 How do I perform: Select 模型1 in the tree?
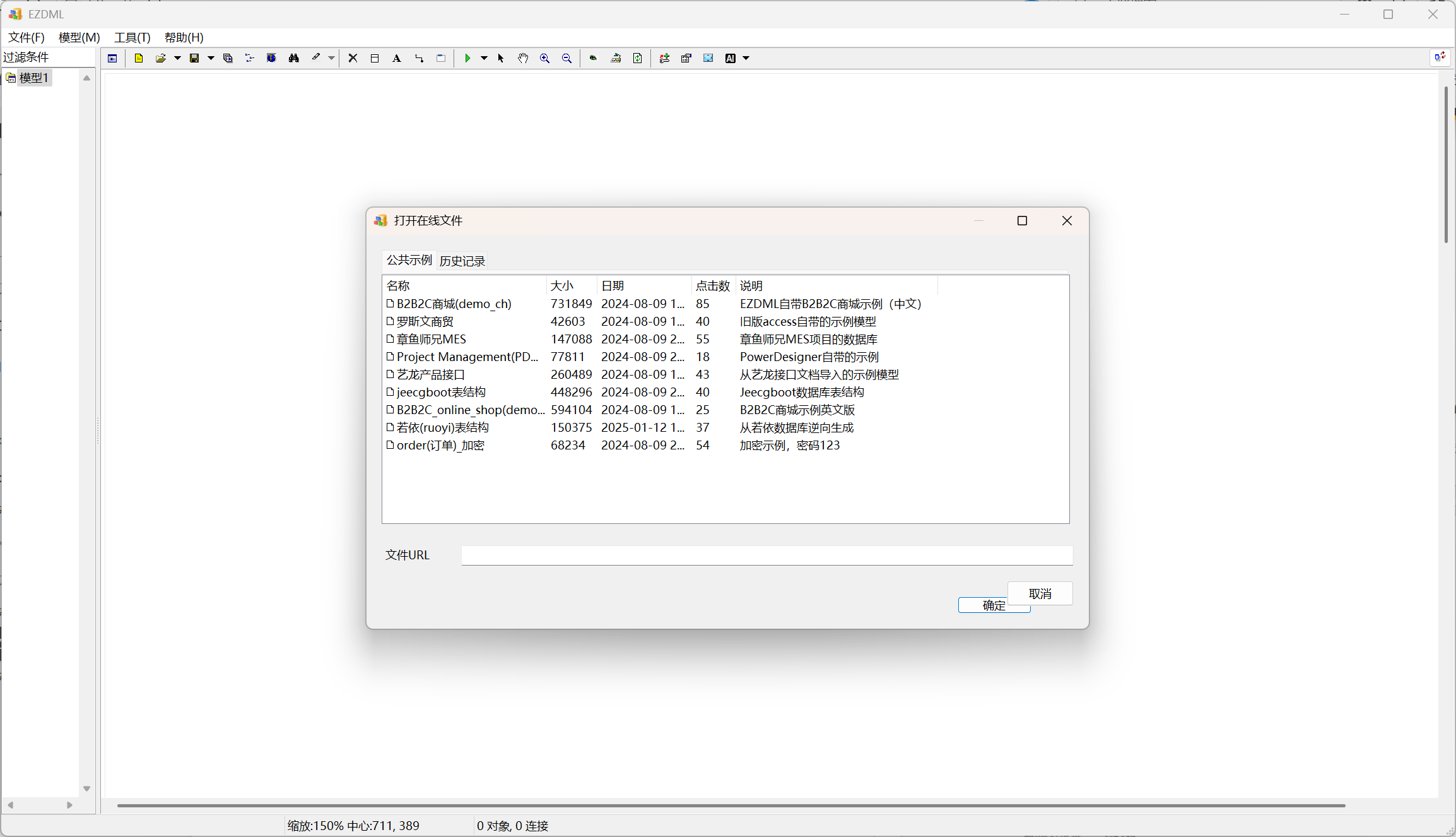33,78
